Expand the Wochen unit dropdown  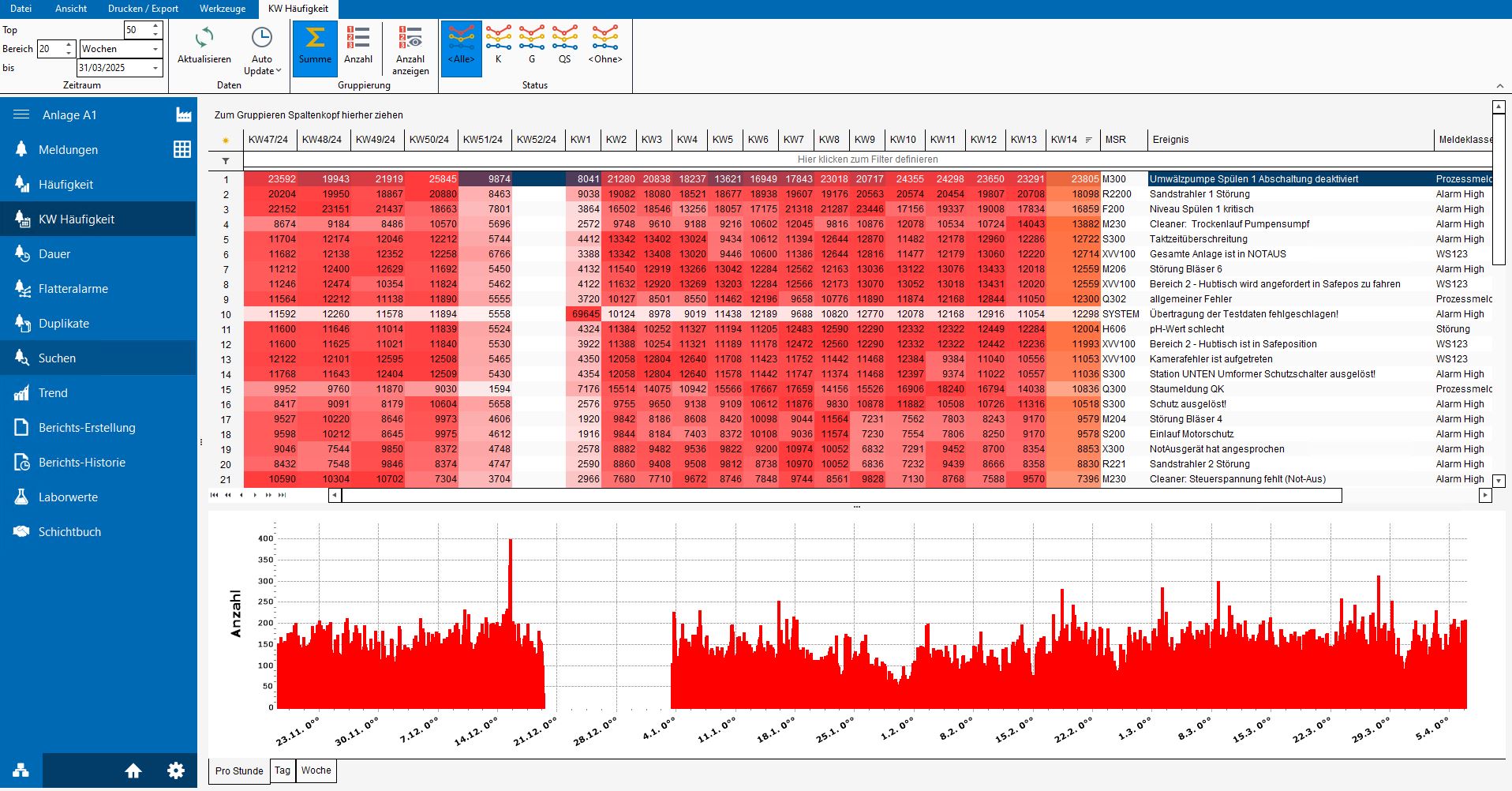click(x=155, y=49)
